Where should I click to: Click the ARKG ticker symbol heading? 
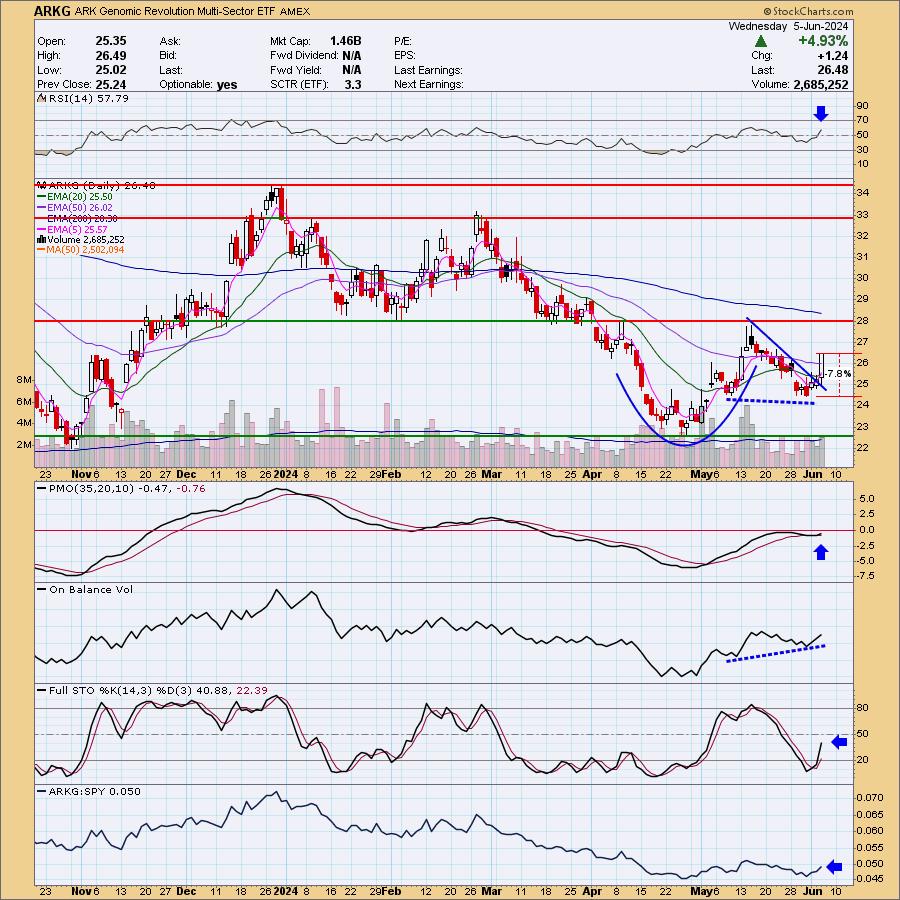[52, 11]
